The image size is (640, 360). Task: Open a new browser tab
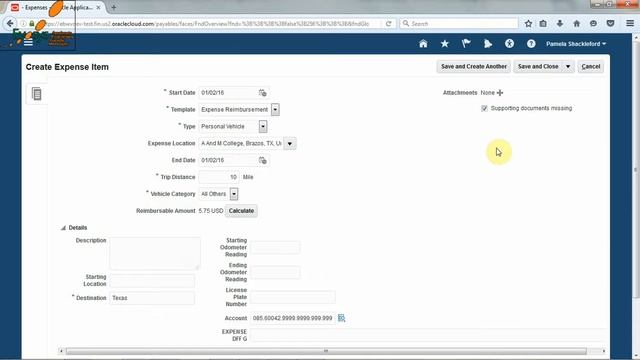(114, 7)
